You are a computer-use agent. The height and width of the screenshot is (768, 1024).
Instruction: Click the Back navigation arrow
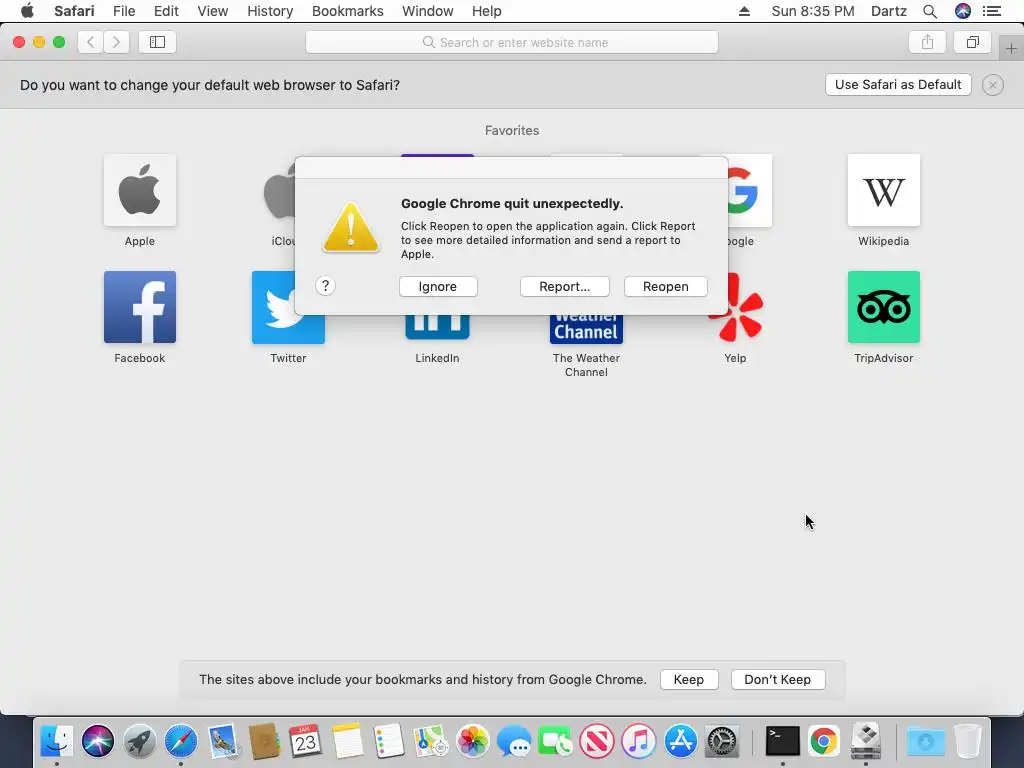91,42
